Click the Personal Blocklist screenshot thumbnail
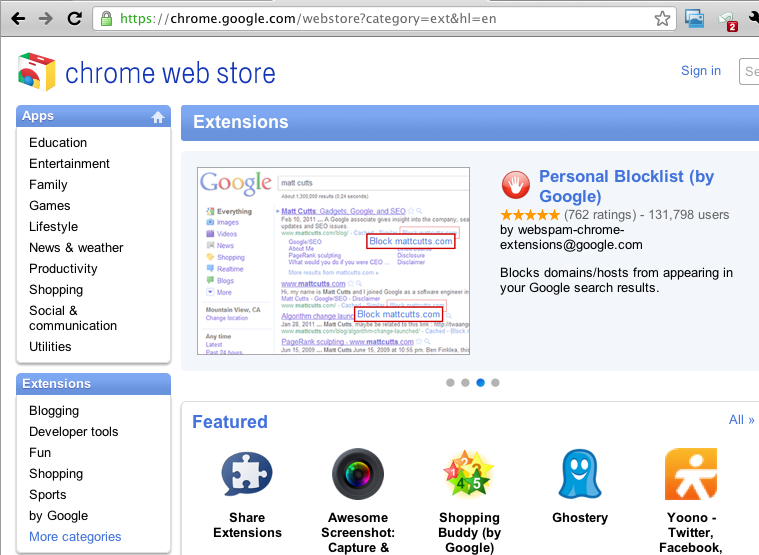The image size is (759, 555). [x=334, y=260]
